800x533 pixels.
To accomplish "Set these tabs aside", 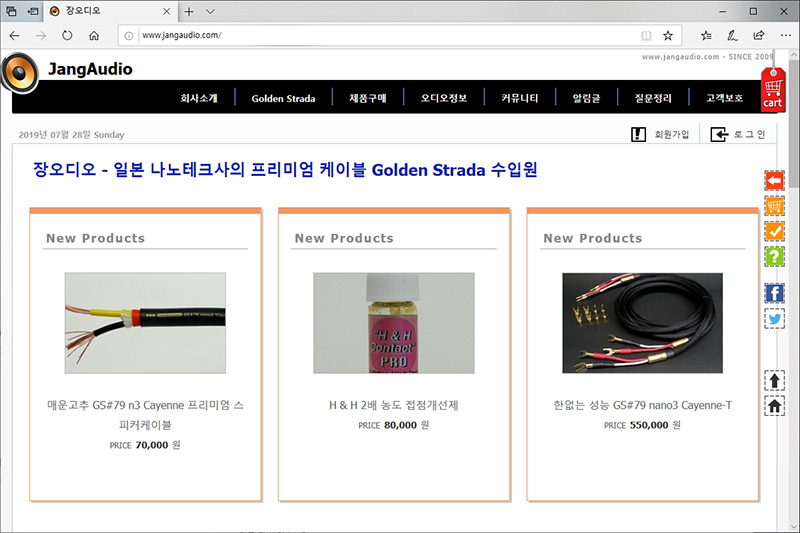I will pos(33,11).
